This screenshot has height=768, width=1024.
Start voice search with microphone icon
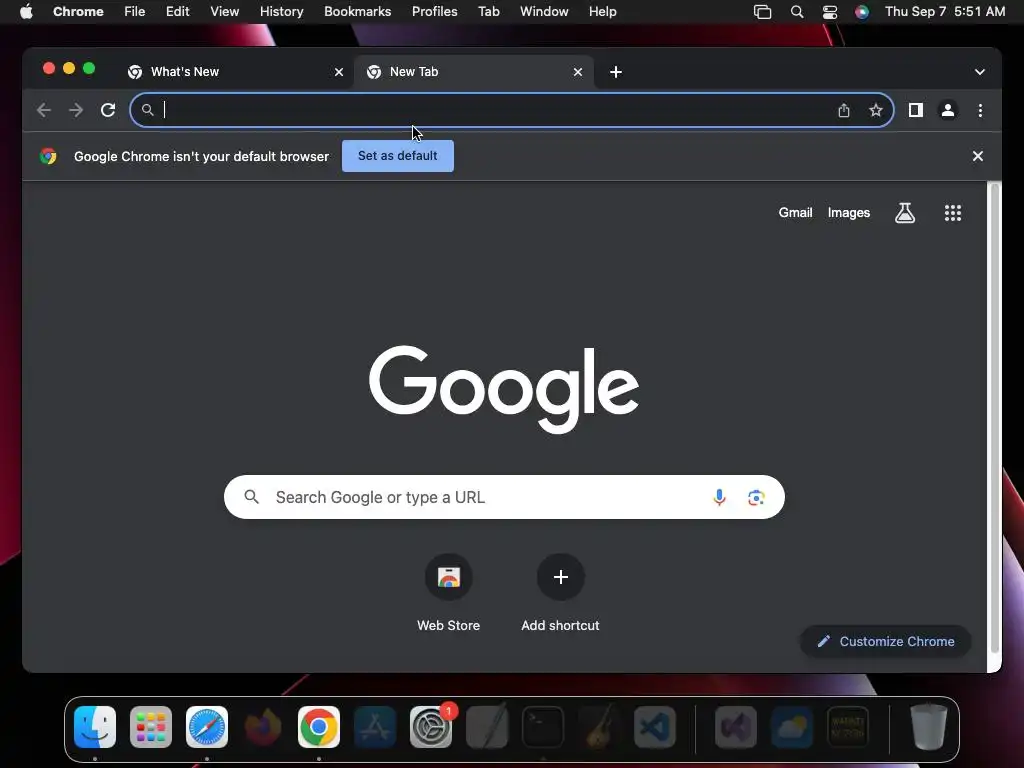[719, 498]
